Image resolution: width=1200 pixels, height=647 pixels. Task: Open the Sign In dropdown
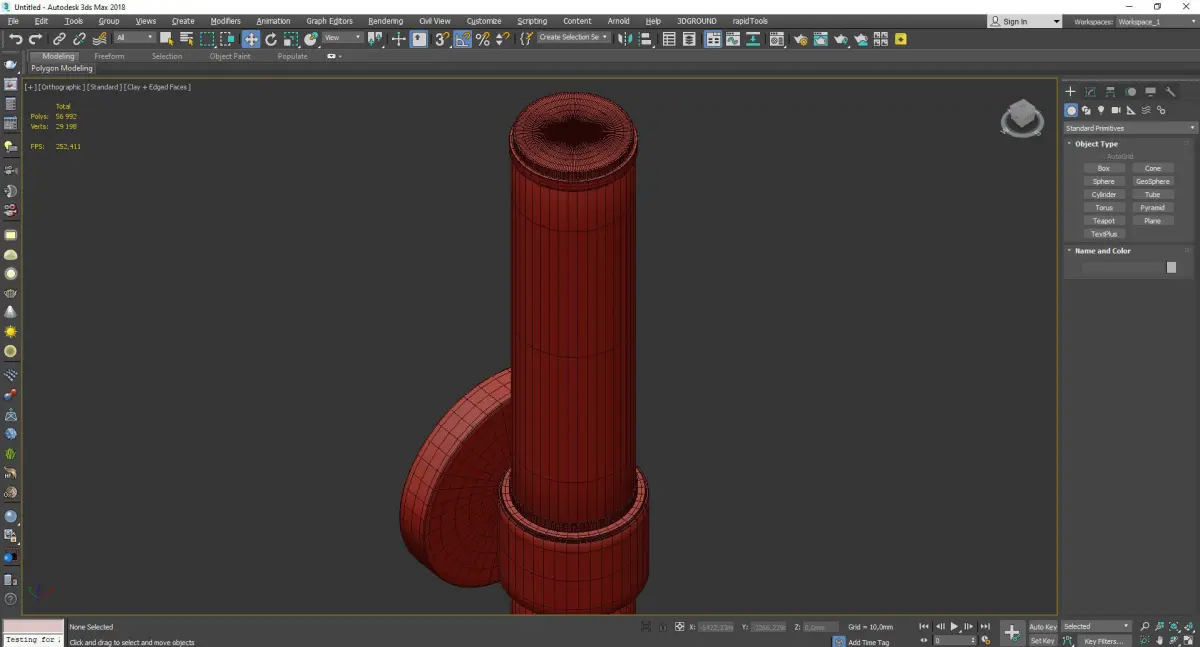(1025, 21)
